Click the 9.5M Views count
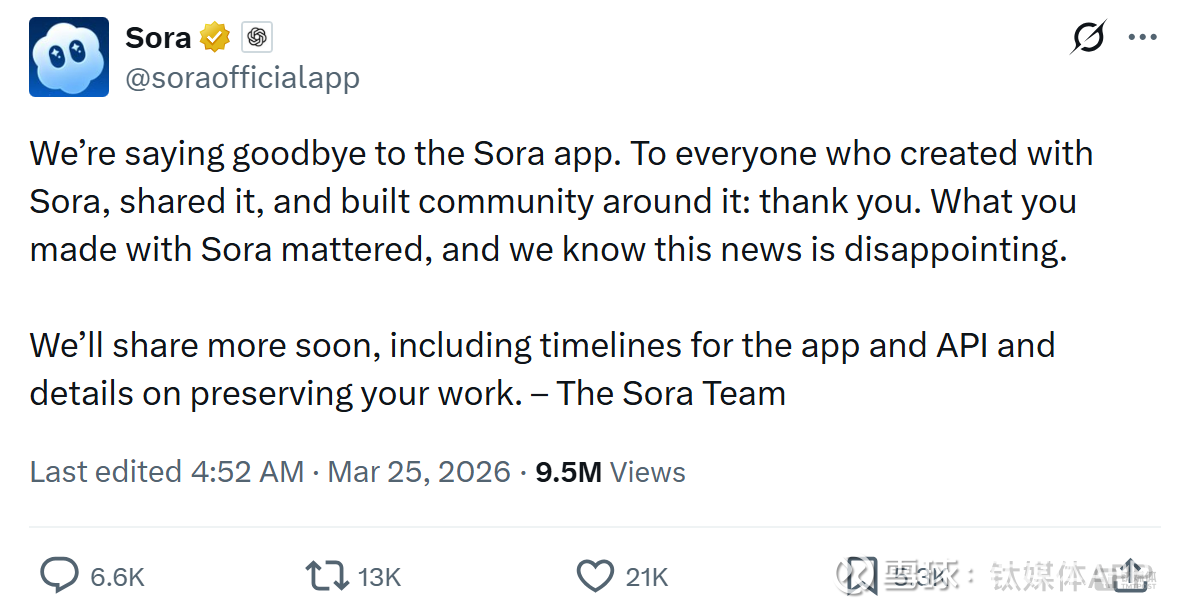 pos(610,472)
